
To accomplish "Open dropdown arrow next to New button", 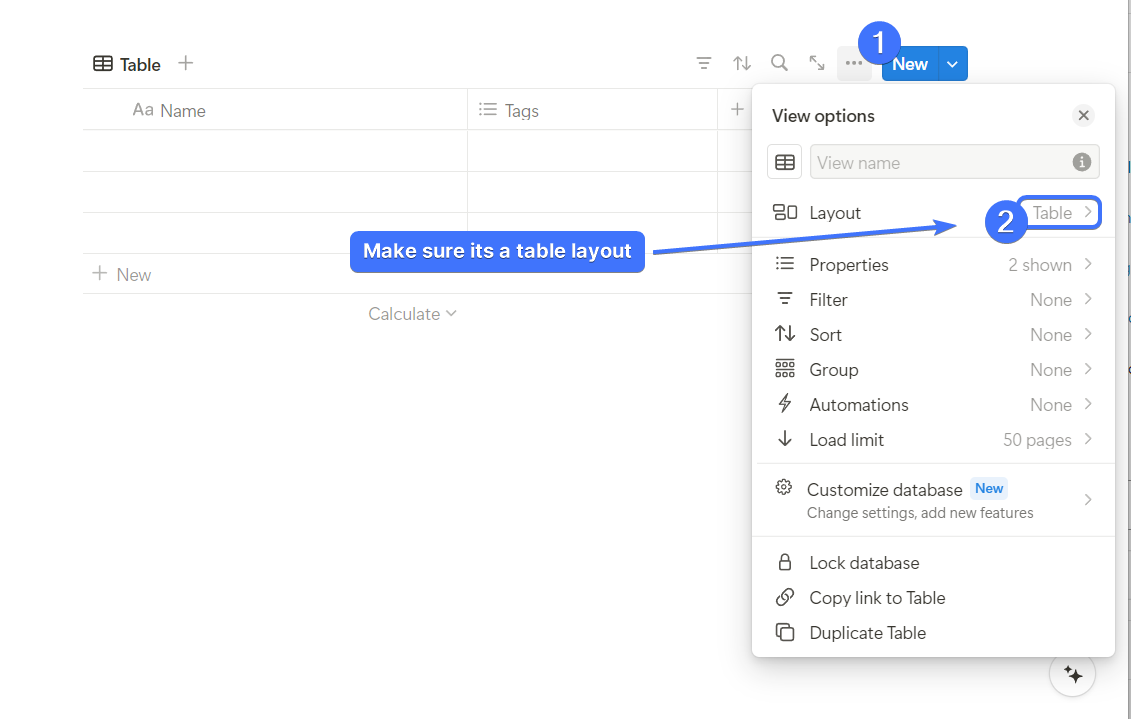I will coord(953,64).
